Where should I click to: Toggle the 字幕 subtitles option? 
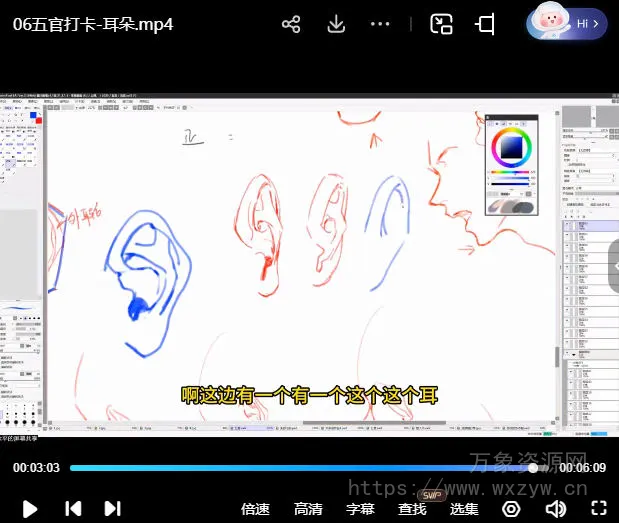click(360, 509)
